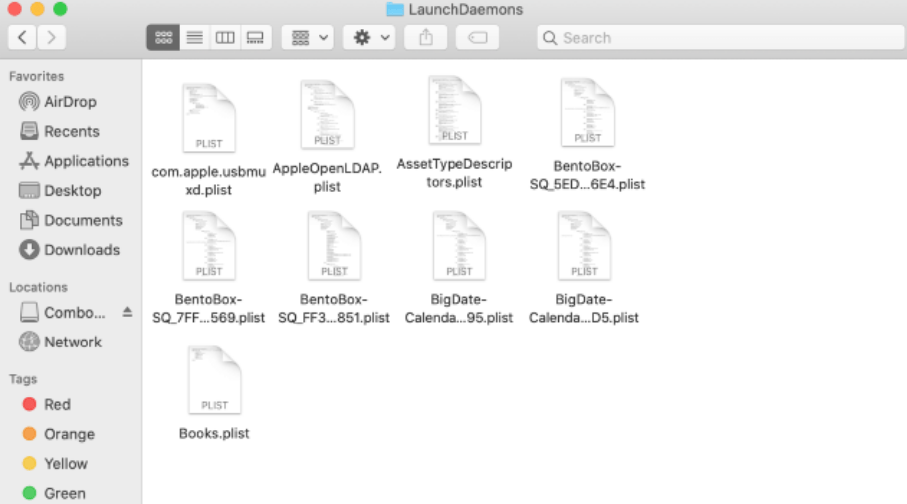Viewport: 907px width, 504px height.
Task: Go forward with the right arrow button
Action: [51, 38]
